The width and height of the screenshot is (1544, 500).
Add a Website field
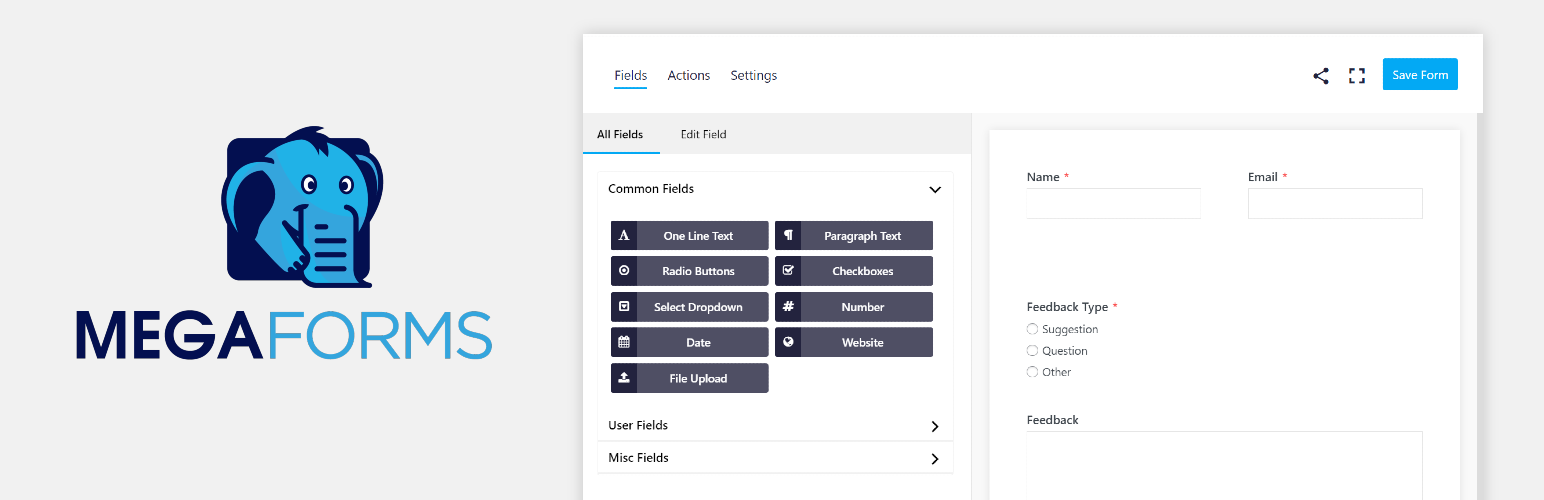coord(854,342)
